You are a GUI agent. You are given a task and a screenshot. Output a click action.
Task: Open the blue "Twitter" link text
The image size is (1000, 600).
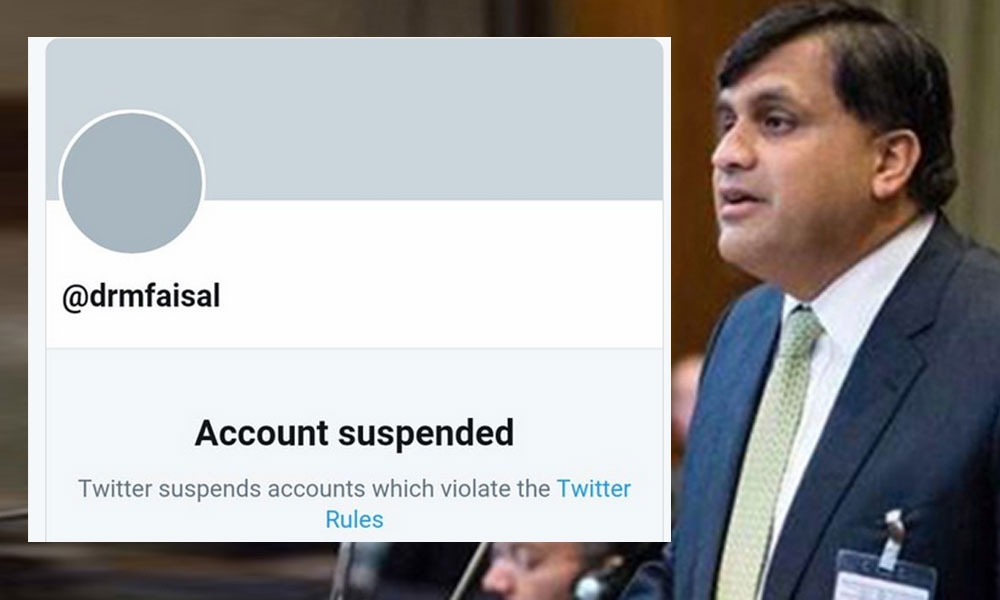(593, 489)
